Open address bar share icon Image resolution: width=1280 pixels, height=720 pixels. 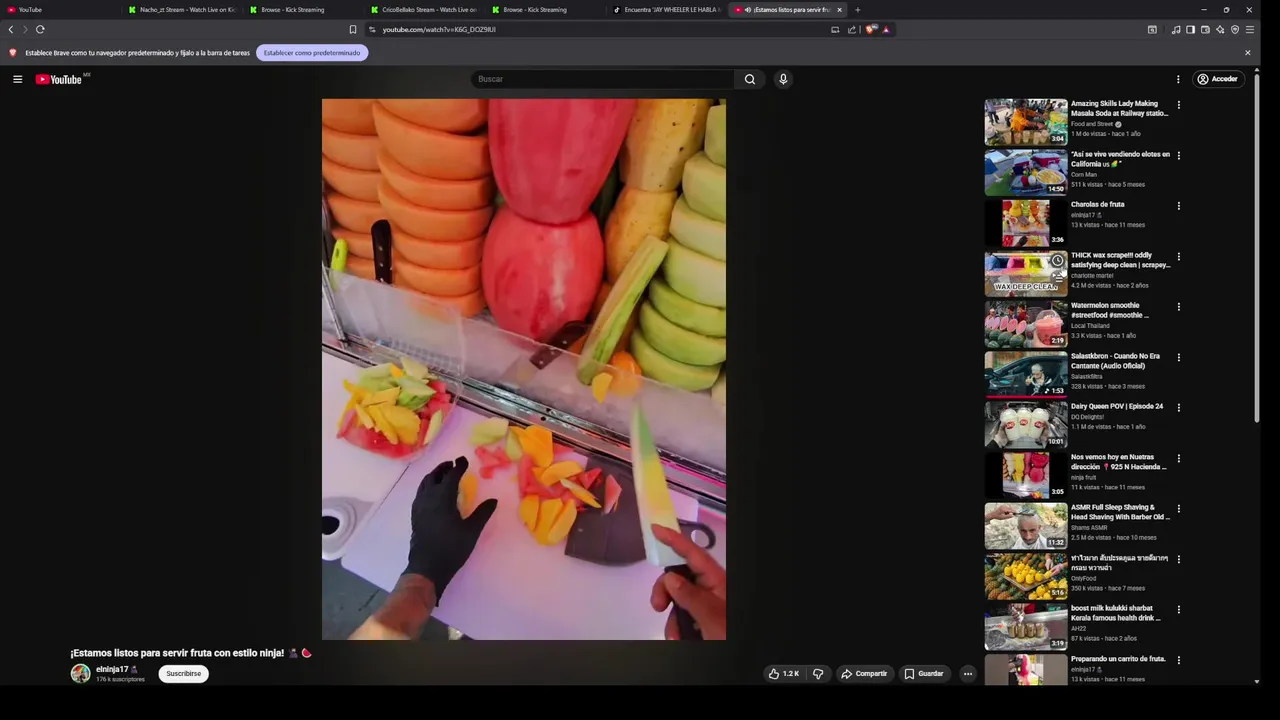pyautogui.click(x=851, y=30)
